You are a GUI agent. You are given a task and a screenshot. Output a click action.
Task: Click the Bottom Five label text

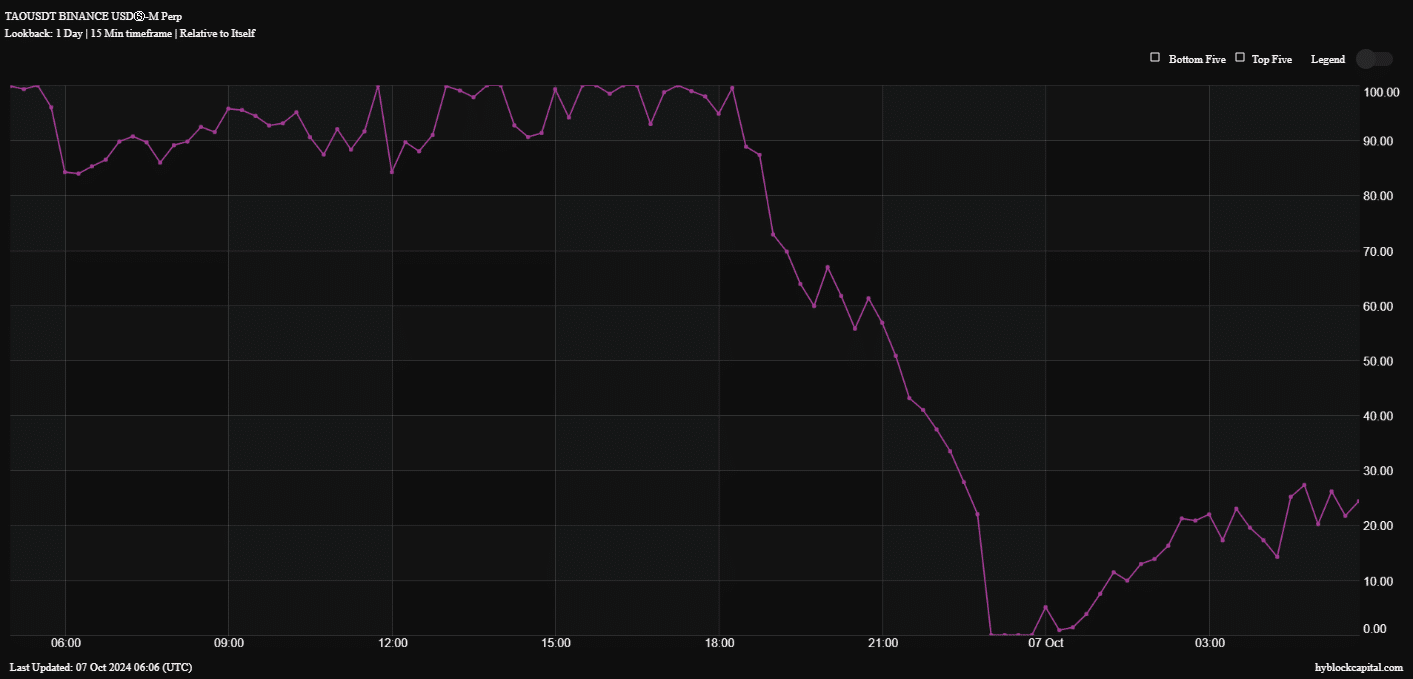[1197, 60]
